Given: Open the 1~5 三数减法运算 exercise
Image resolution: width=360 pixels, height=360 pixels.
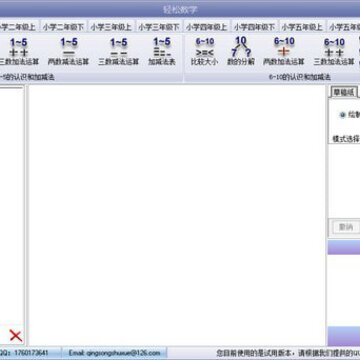Looking at the screenshot, I should point(119,51).
